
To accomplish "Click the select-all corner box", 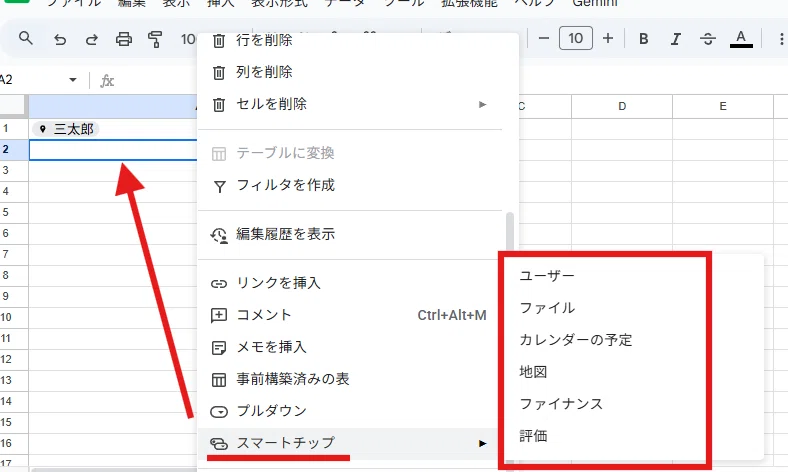I will tap(12, 106).
